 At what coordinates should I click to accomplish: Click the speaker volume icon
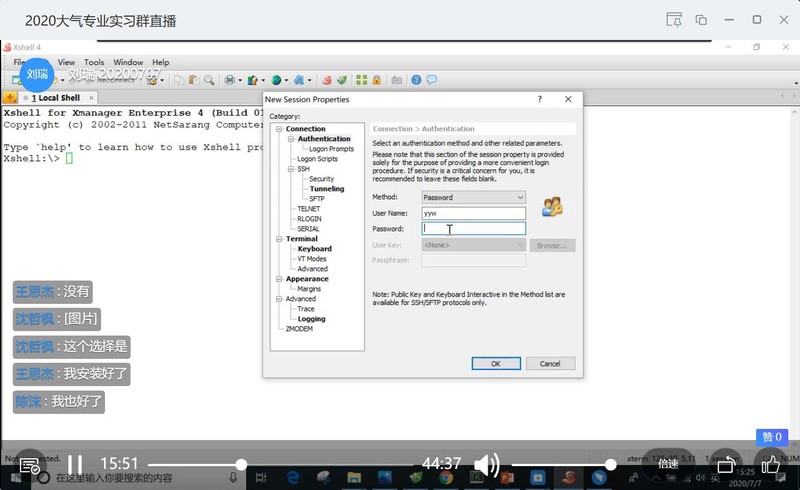486,464
